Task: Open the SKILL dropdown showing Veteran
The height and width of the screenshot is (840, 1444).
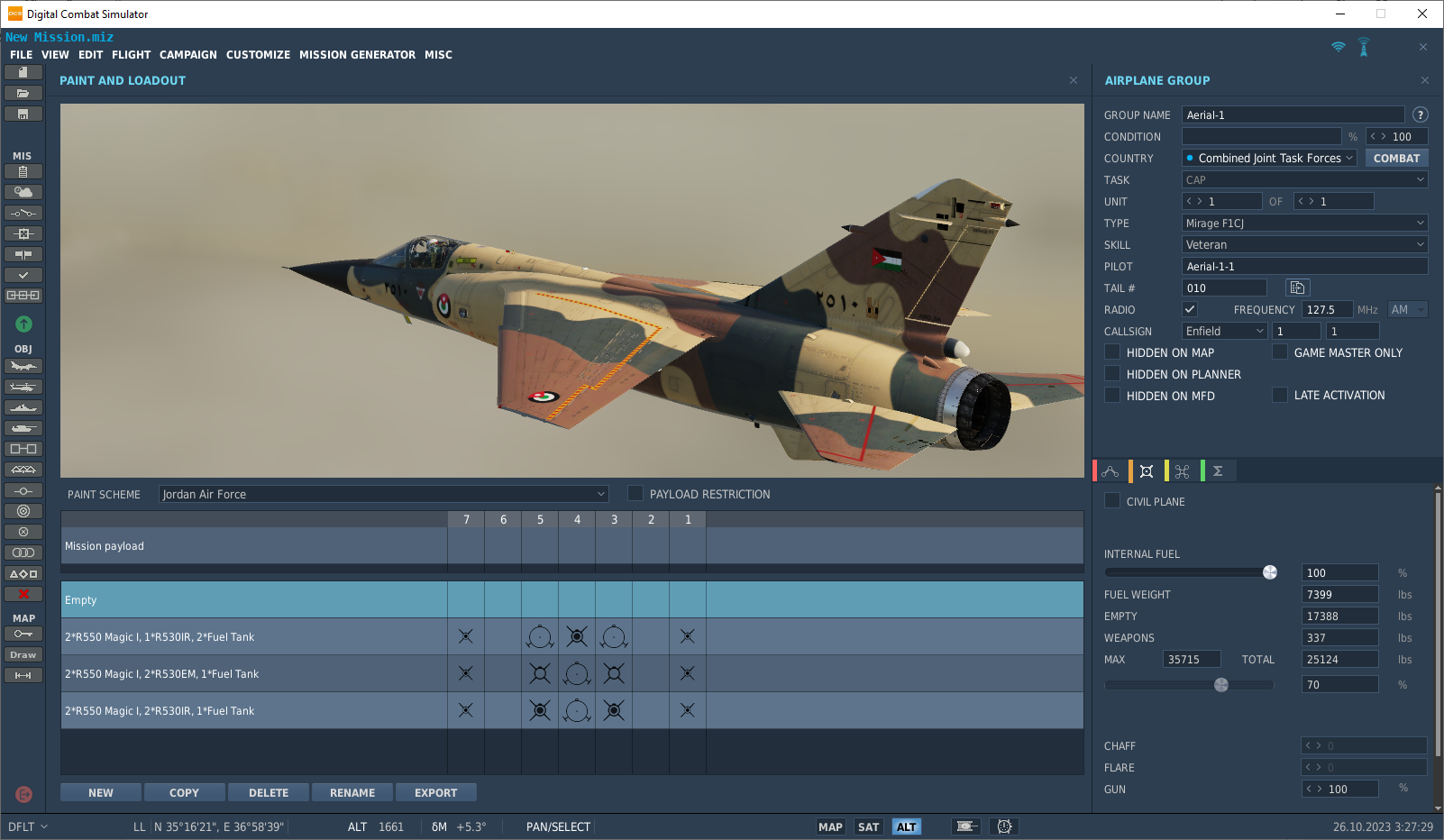Action: [1305, 244]
